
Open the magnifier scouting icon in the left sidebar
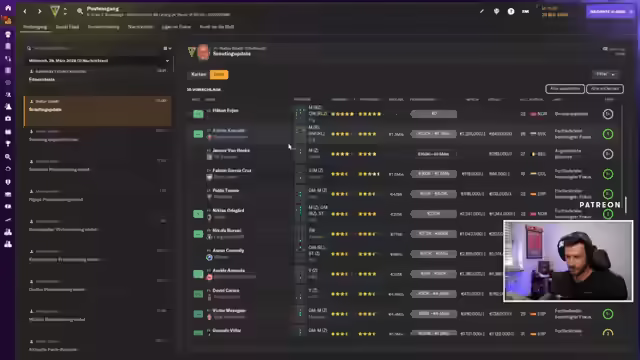tap(8, 157)
